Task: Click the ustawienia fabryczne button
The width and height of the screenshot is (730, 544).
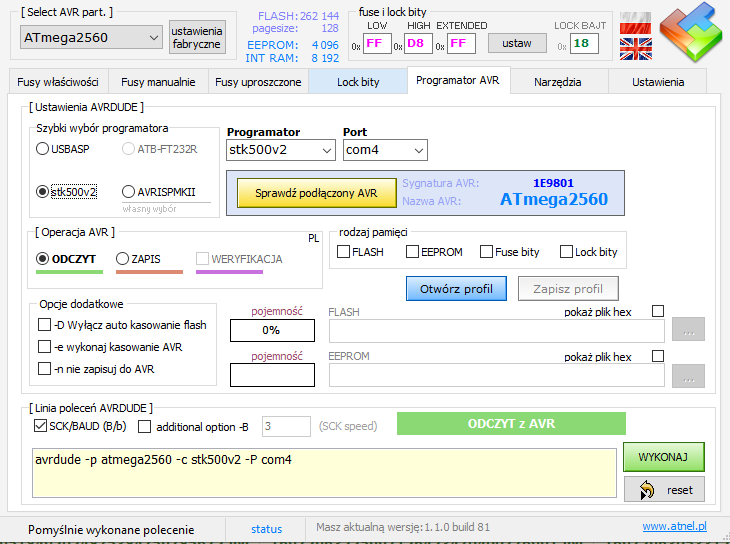Action: [197, 37]
